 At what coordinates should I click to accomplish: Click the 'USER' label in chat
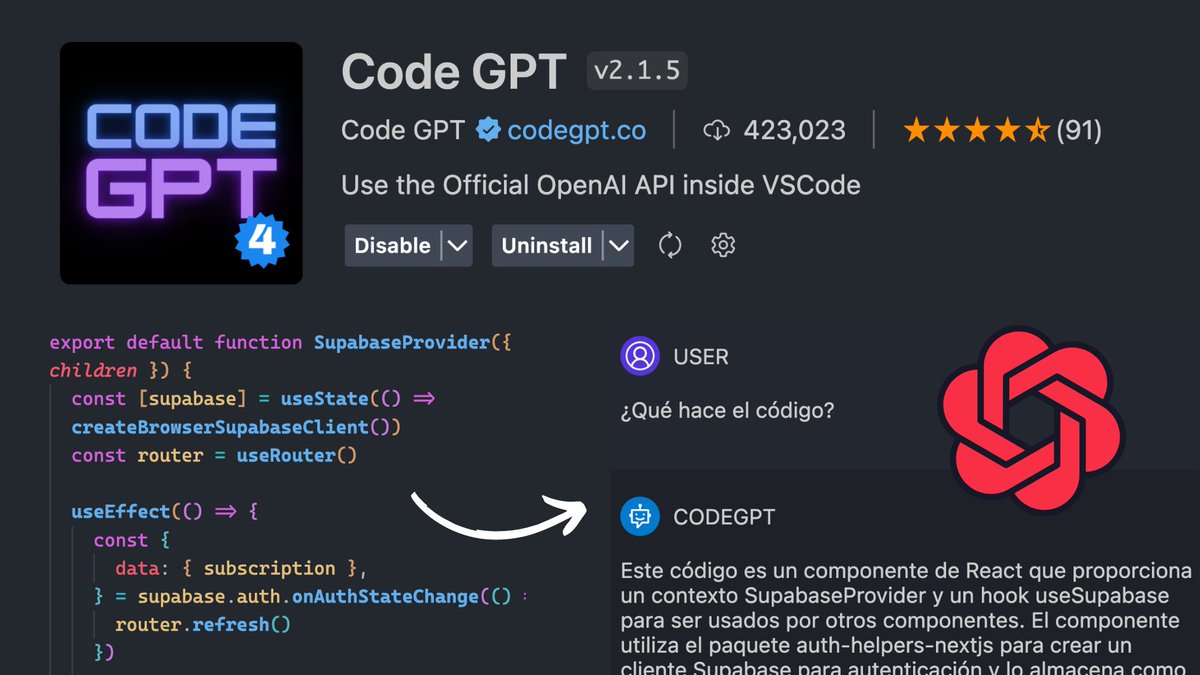(701, 357)
